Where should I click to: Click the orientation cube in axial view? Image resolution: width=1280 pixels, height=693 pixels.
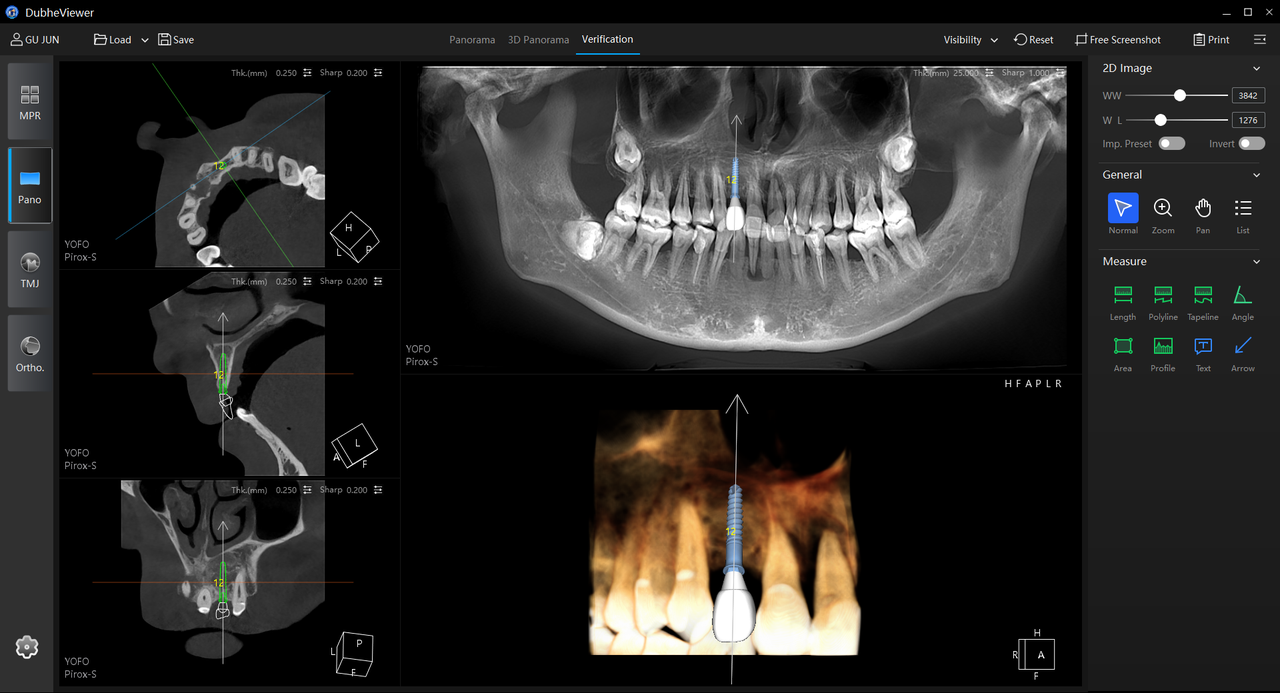tap(354, 236)
